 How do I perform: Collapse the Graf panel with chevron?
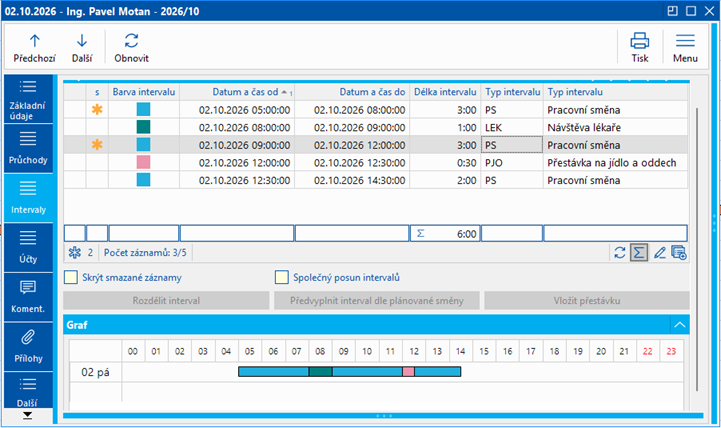tap(680, 325)
